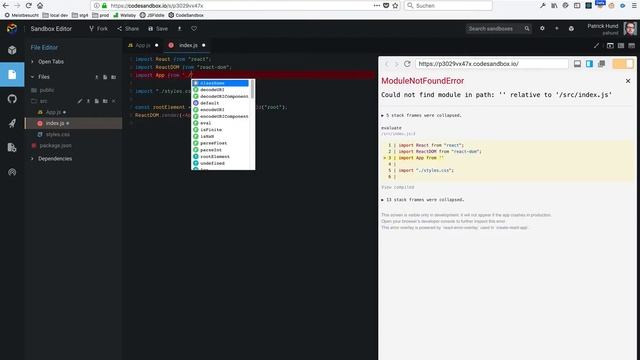Expand Dependencies section

pyautogui.click(x=51, y=159)
